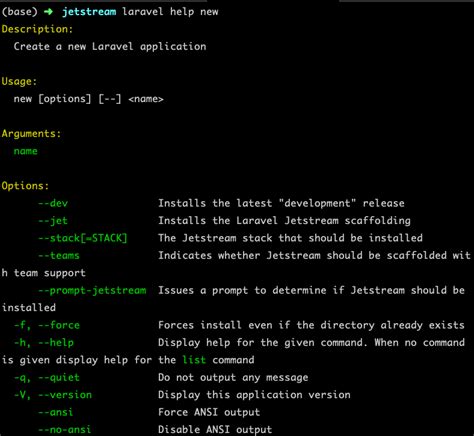Click the '--jet' option
474x436 pixels.
[53, 221]
